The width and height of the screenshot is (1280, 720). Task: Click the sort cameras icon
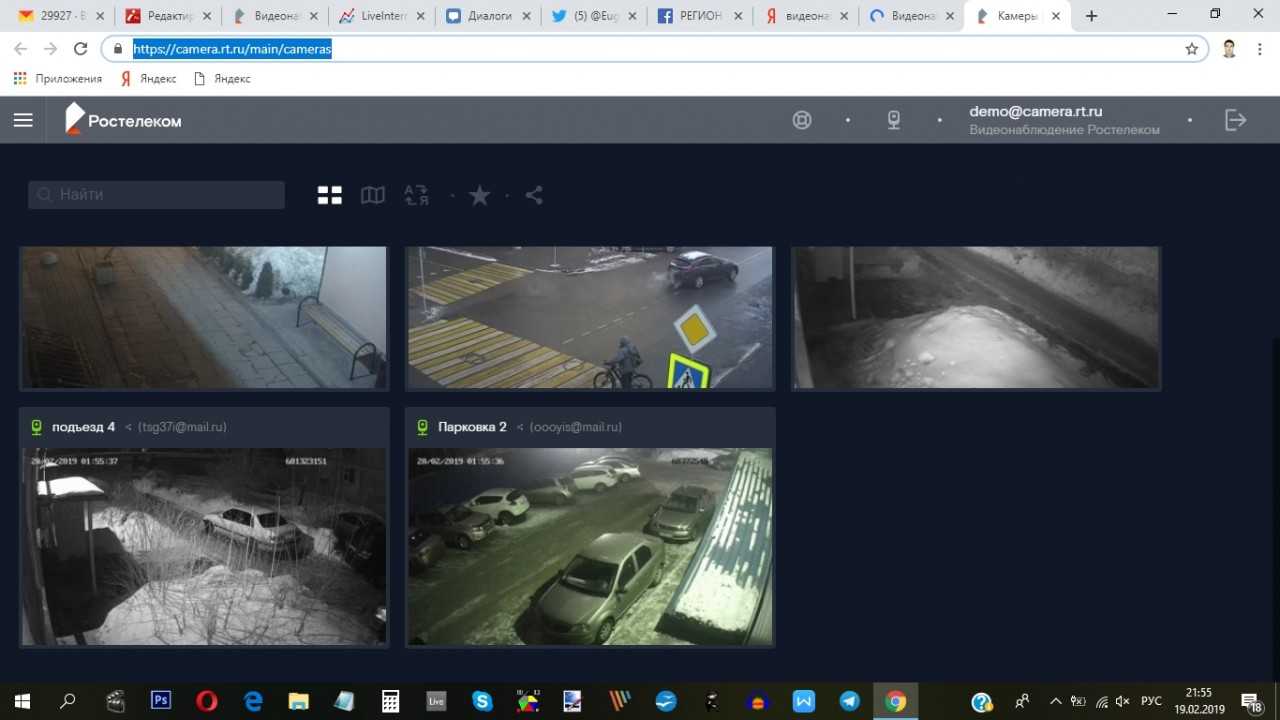[416, 195]
